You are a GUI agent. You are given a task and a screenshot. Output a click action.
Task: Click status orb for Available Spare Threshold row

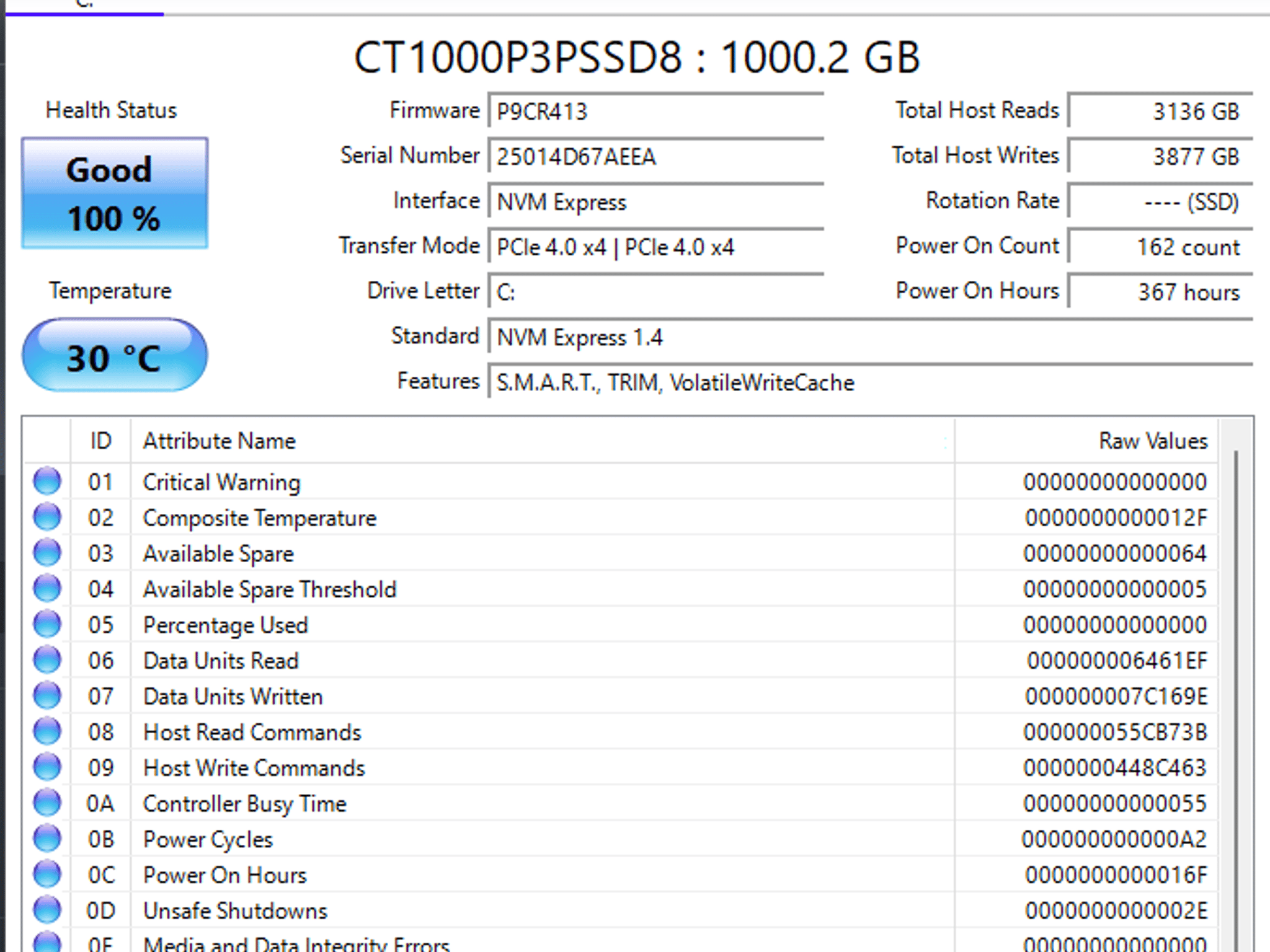(47, 588)
